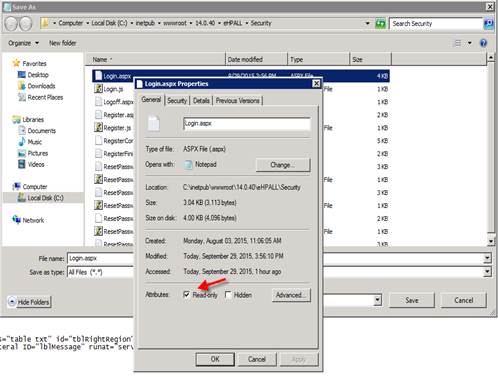Click inetpub segment in address breadcrumb
This screenshot has width=498, height=377.
tap(145, 23)
